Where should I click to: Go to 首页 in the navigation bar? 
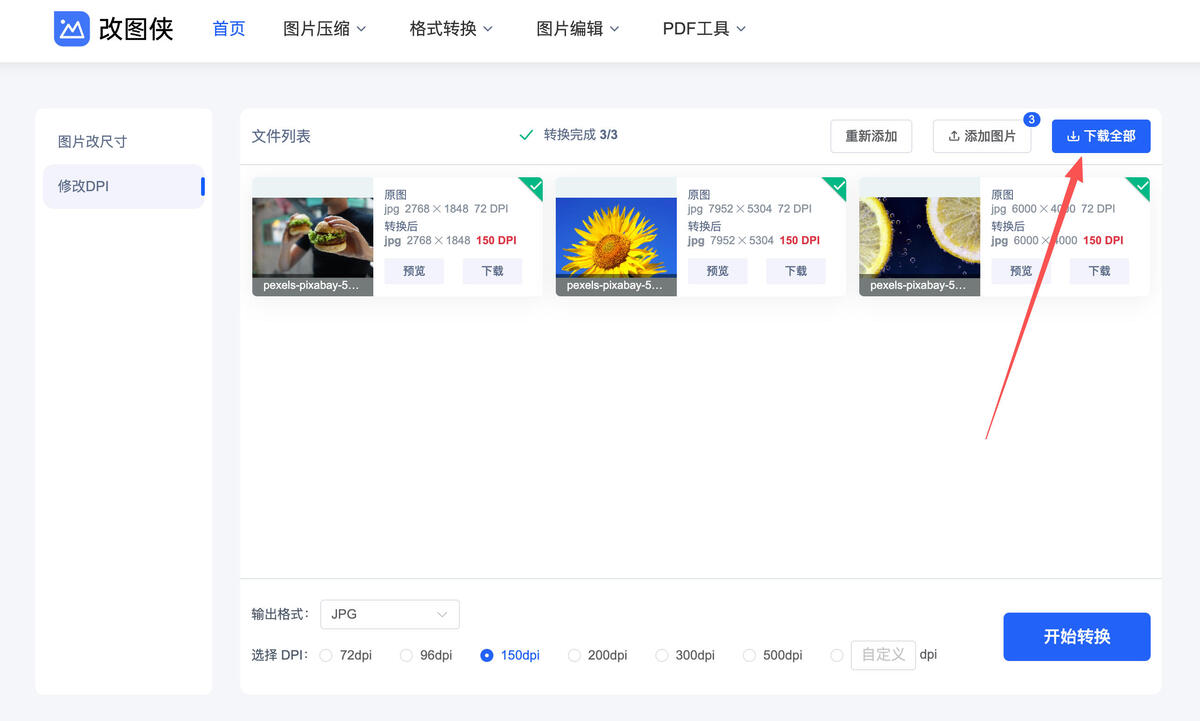[228, 29]
